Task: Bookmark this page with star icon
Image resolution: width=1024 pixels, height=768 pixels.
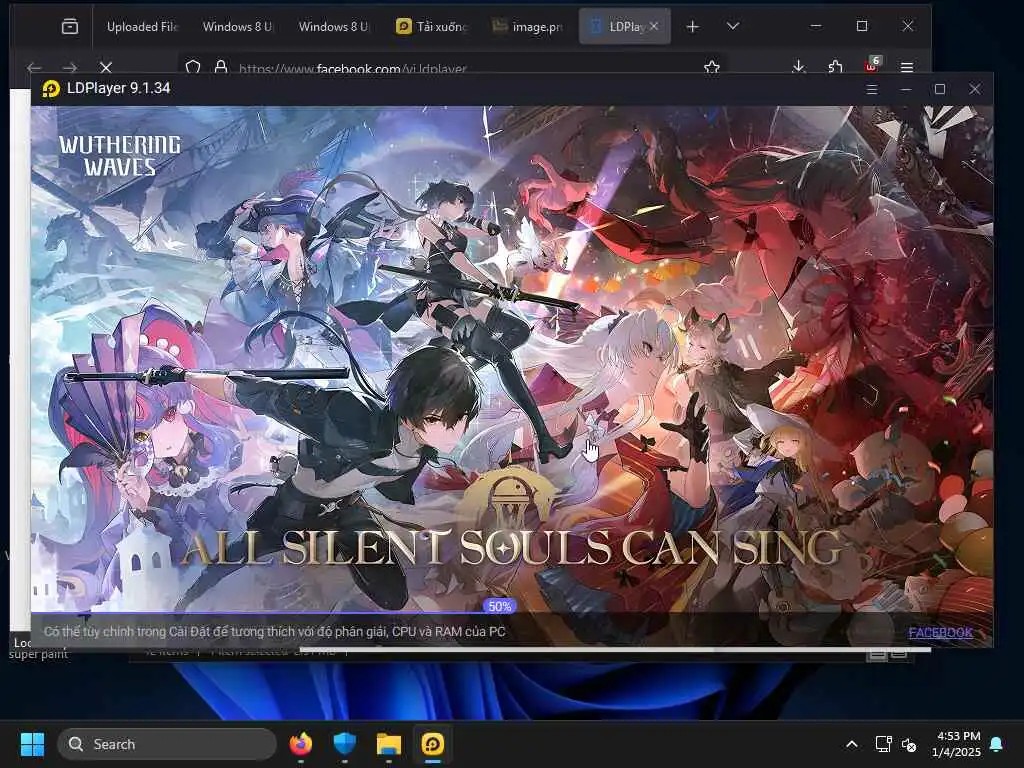Action: point(712,67)
